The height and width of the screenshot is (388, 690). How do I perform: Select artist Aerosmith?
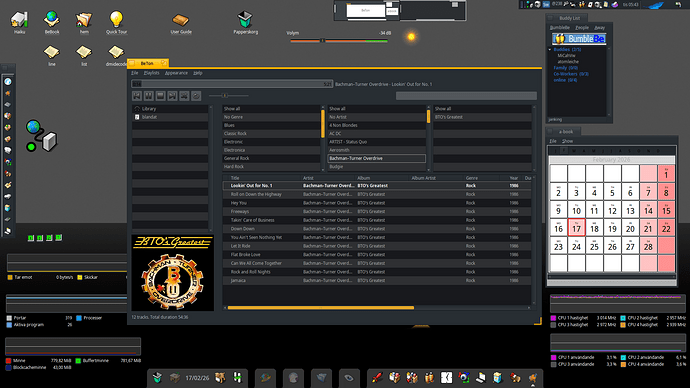(377, 150)
